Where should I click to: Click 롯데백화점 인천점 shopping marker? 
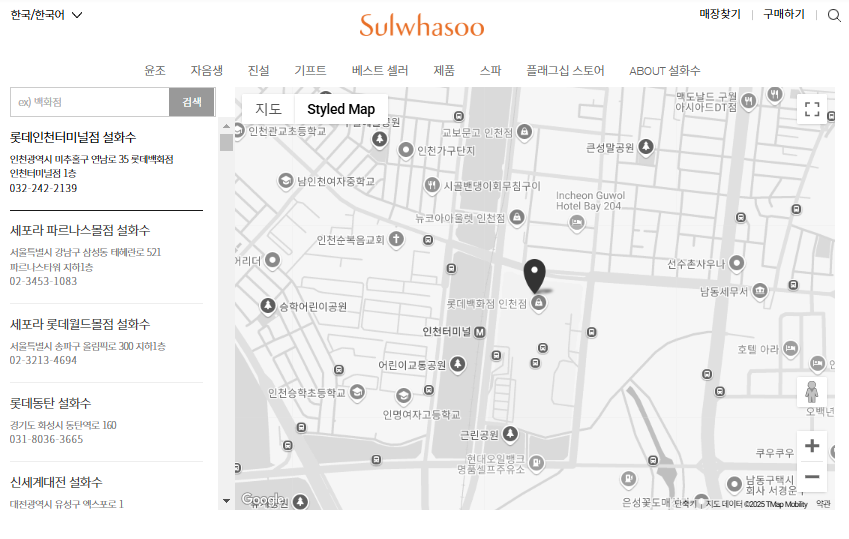point(539,303)
